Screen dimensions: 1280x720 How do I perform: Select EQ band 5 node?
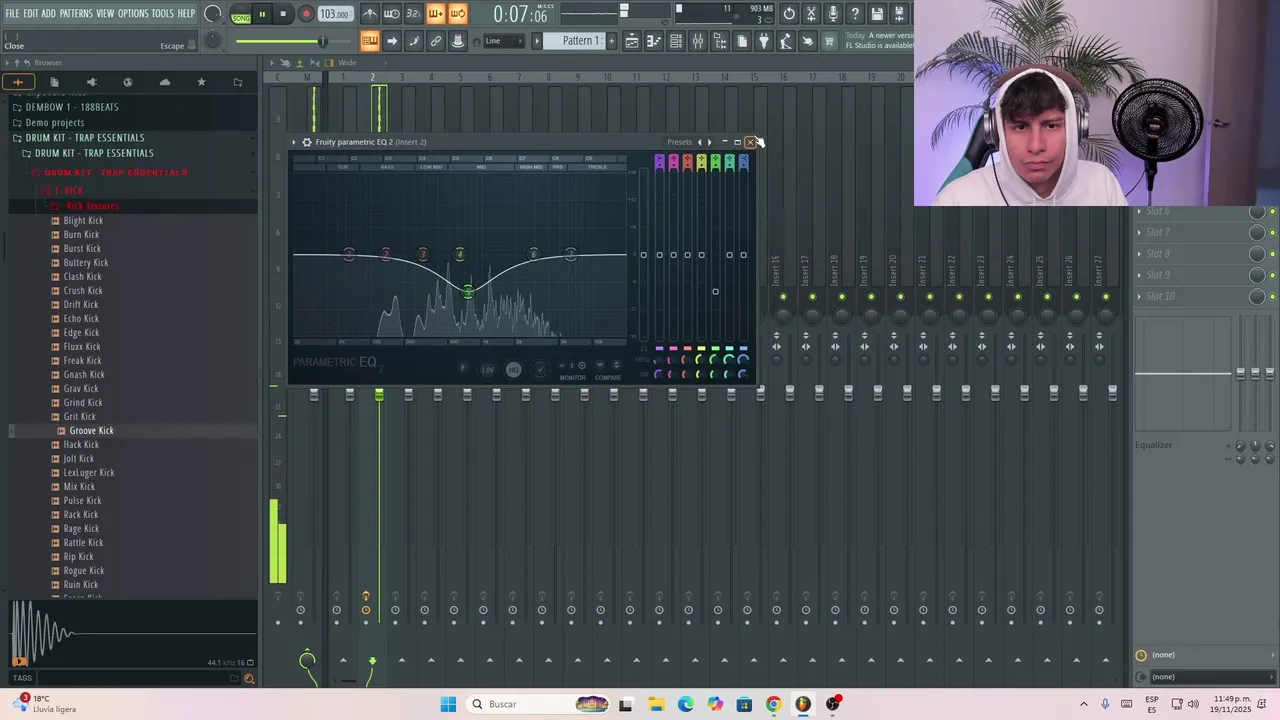[x=467, y=291]
